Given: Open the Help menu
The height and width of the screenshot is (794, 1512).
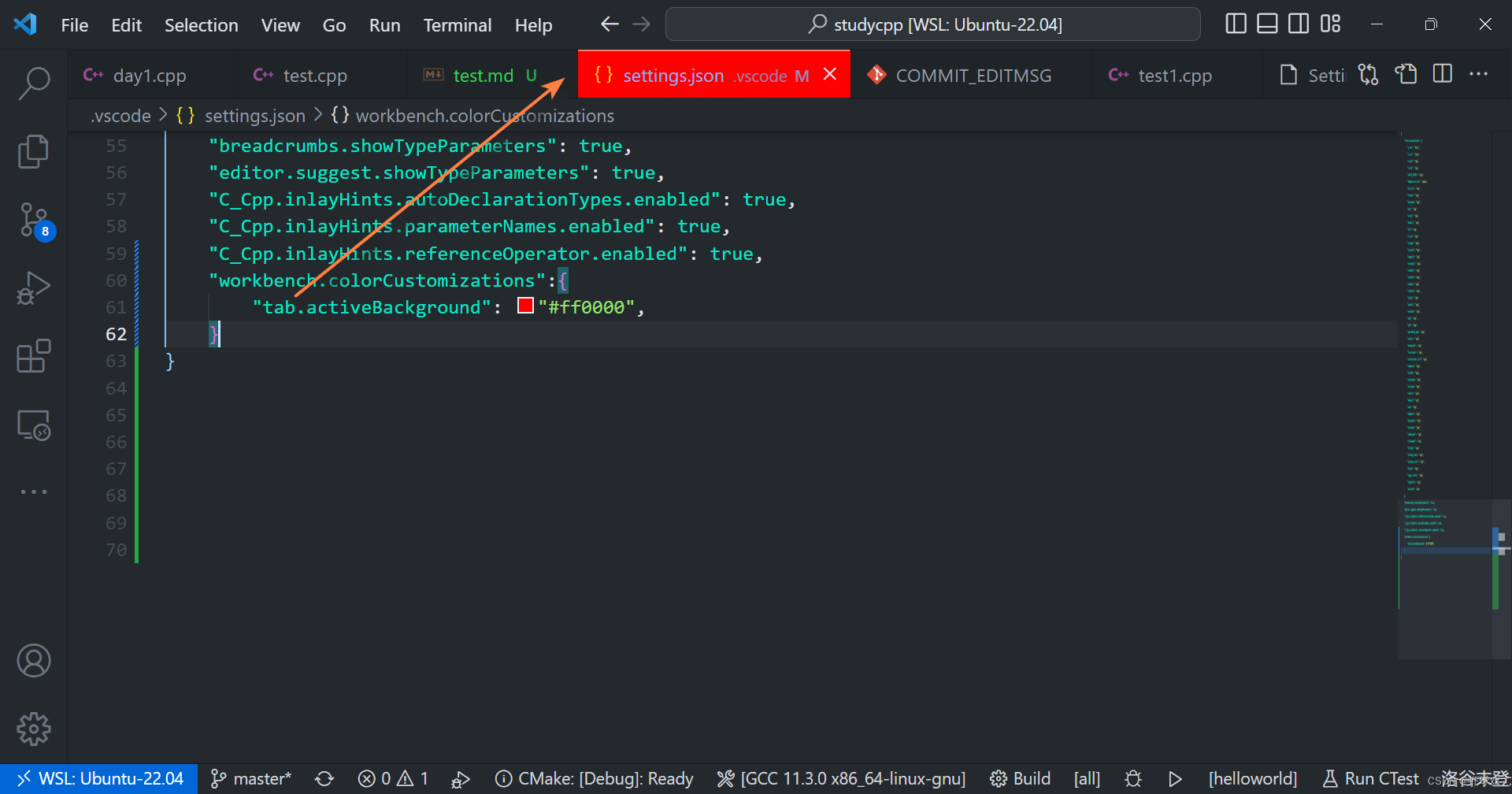Looking at the screenshot, I should (533, 25).
